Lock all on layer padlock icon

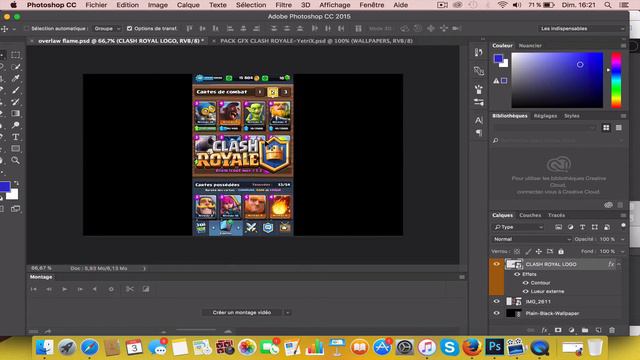pos(561,251)
